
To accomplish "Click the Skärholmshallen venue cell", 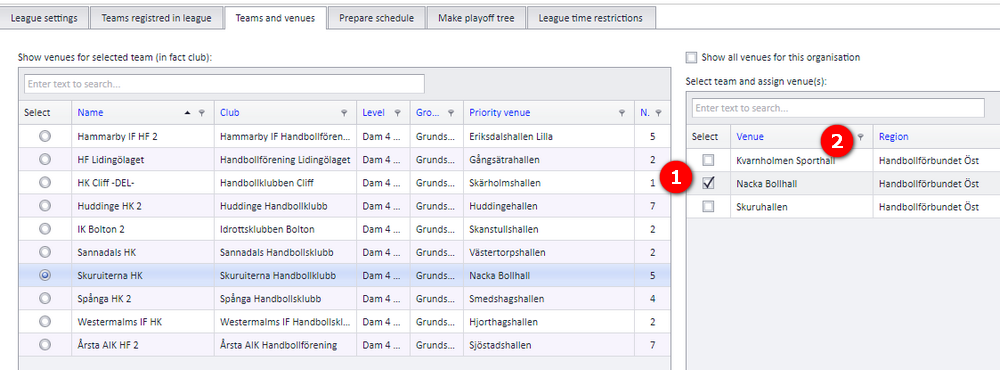I will coord(548,182).
